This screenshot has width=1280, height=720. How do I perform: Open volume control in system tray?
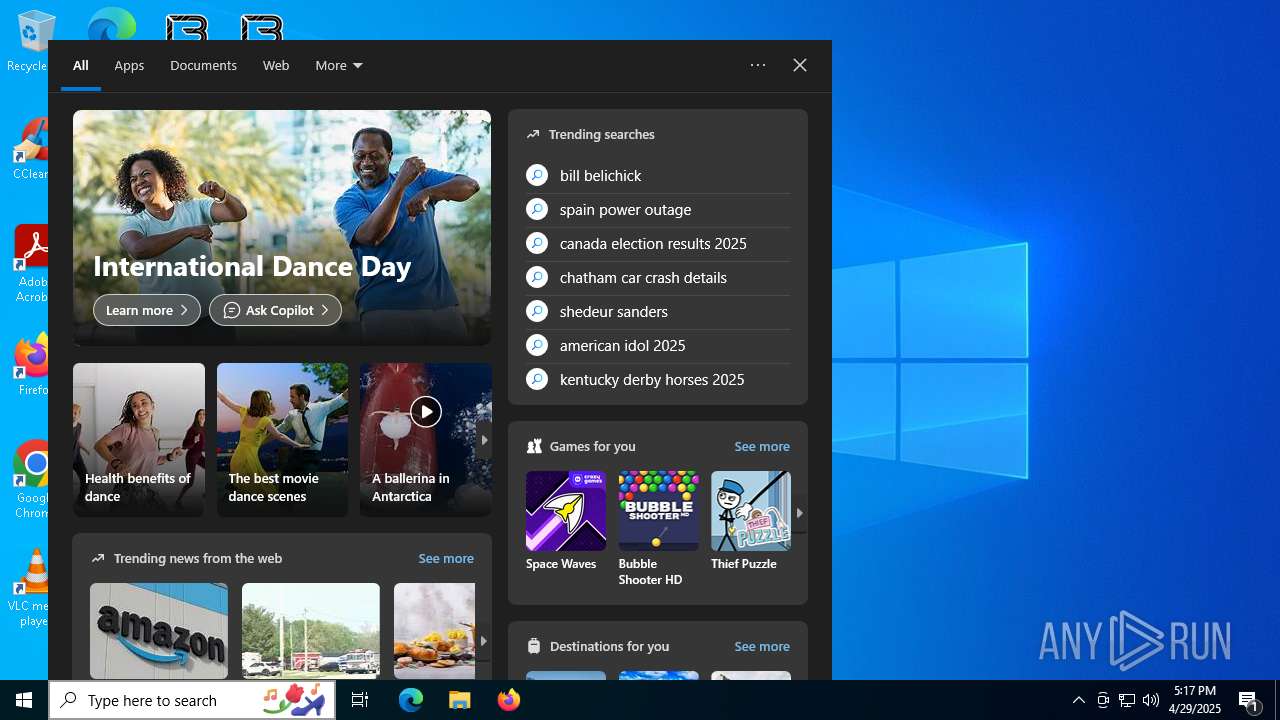[1151, 700]
